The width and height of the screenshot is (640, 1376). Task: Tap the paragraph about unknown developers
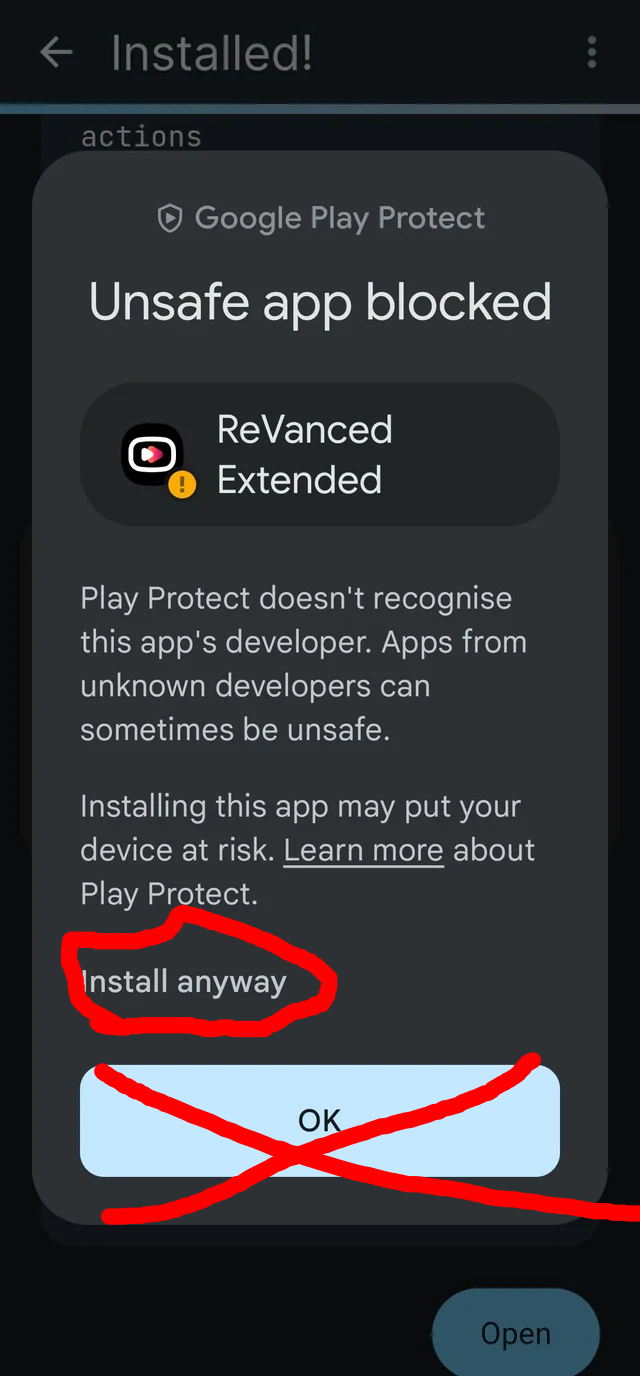[304, 664]
